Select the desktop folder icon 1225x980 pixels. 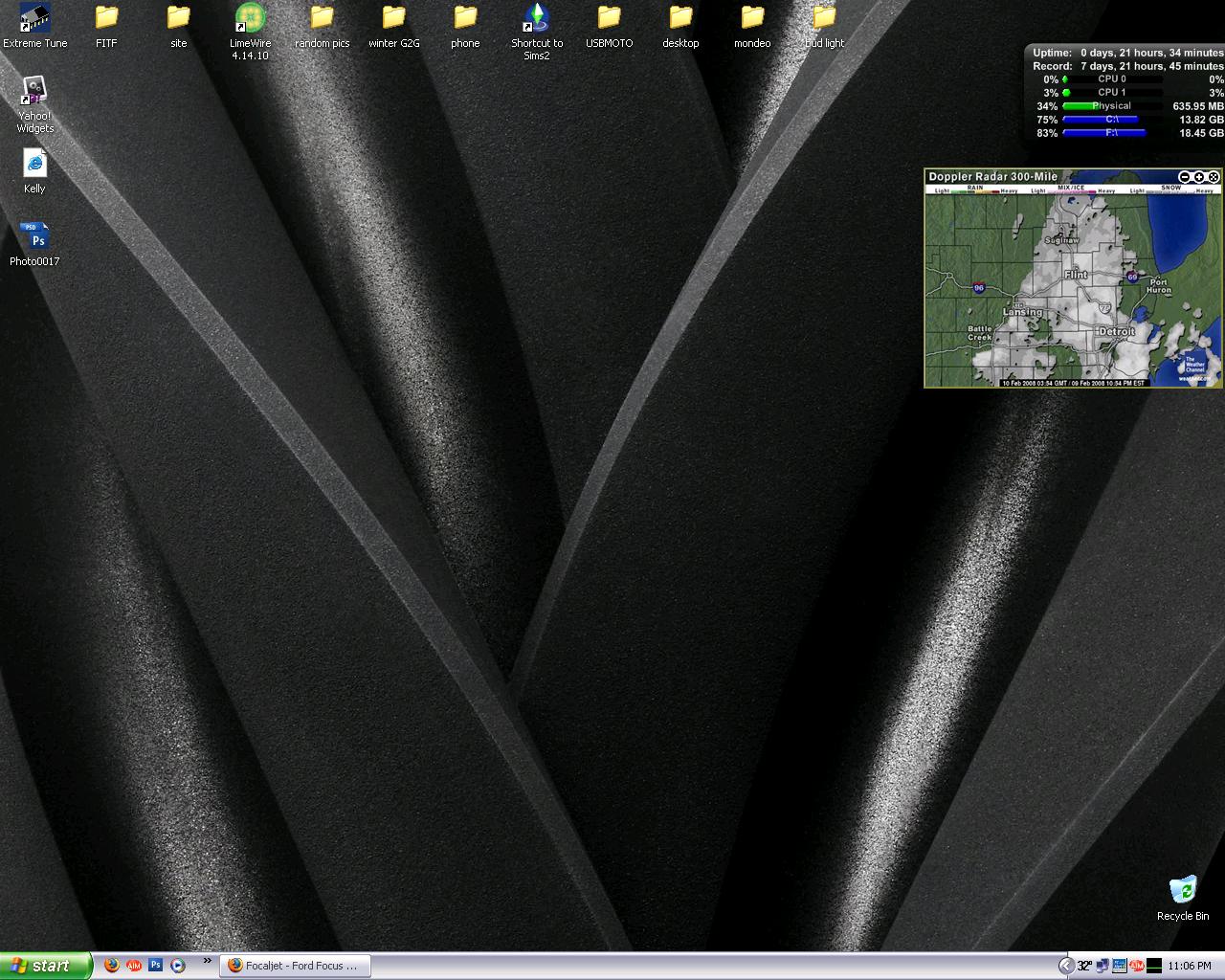click(x=680, y=26)
